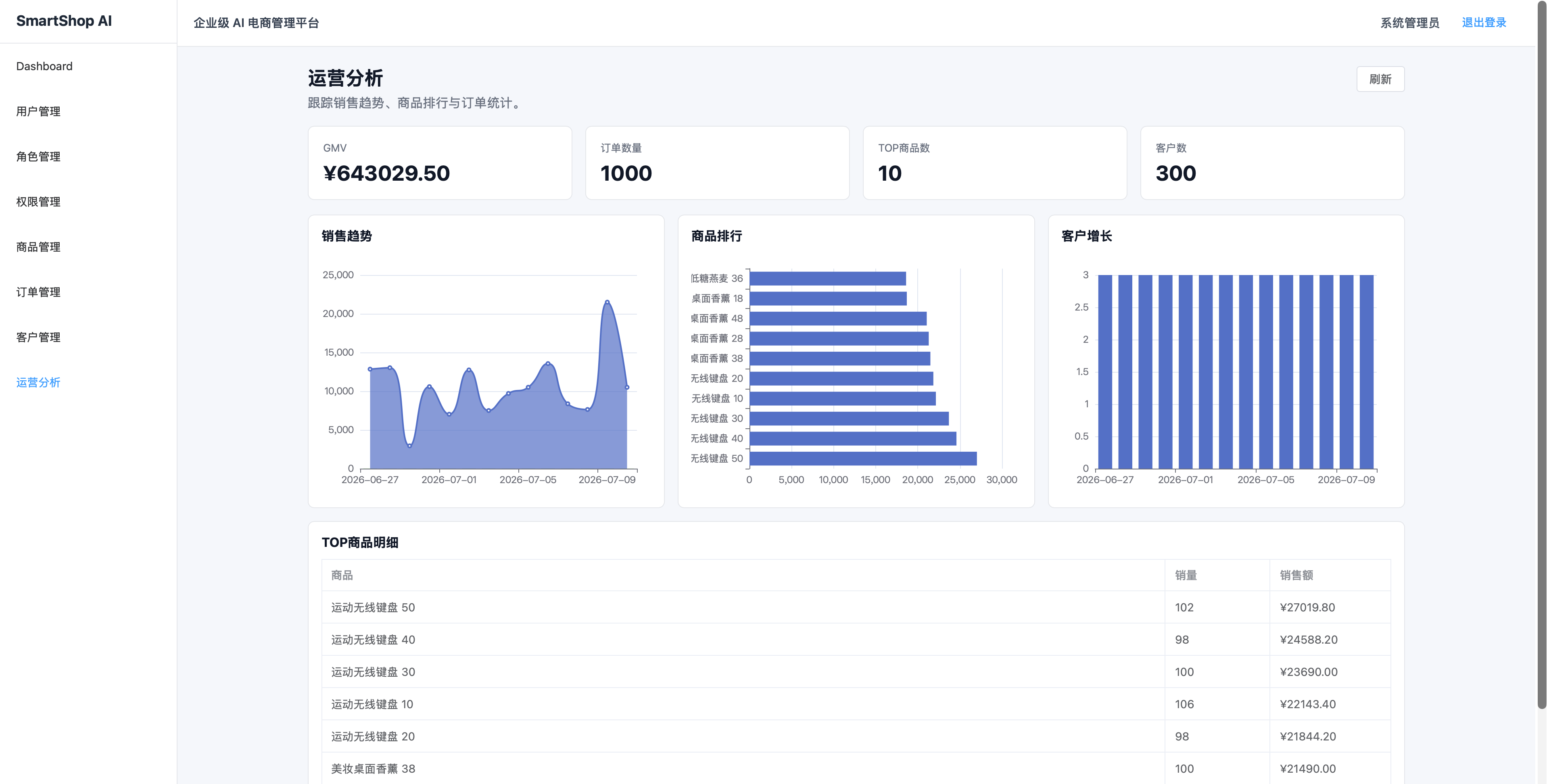Screen dimensions: 1549x784
Task: Go to 客户管理 section
Action: (38, 337)
